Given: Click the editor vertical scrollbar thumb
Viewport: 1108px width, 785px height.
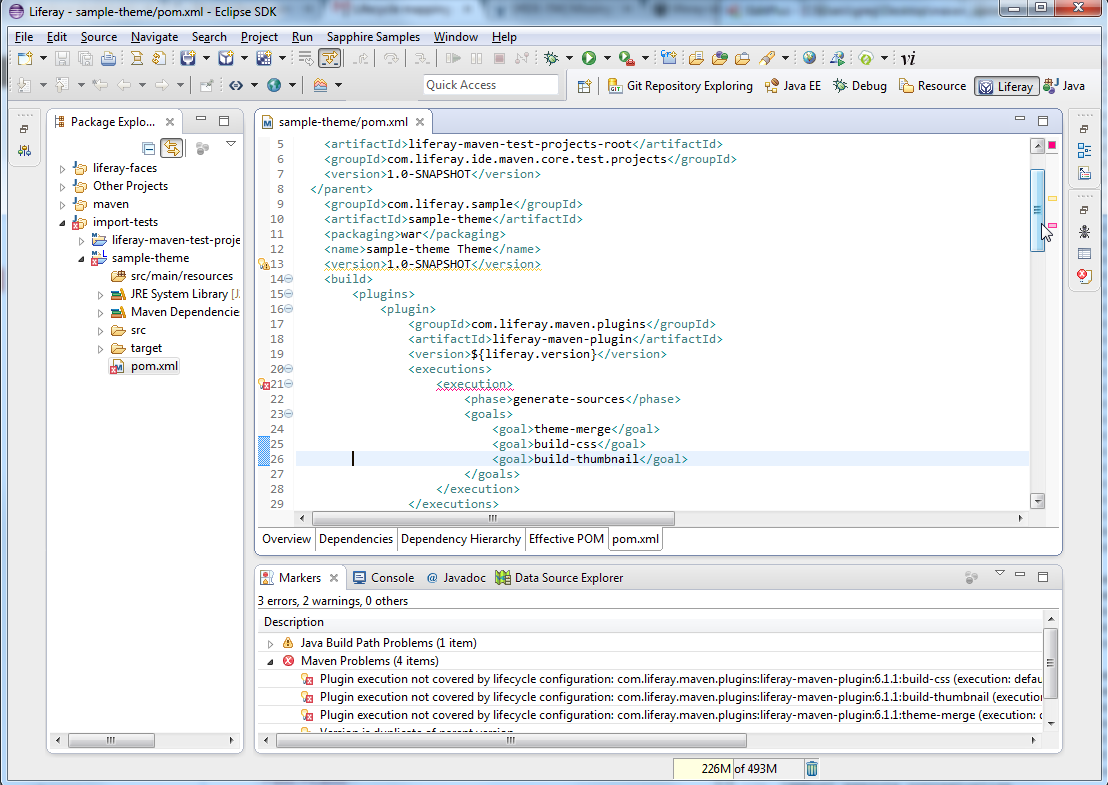Looking at the screenshot, I should click(x=1037, y=211).
